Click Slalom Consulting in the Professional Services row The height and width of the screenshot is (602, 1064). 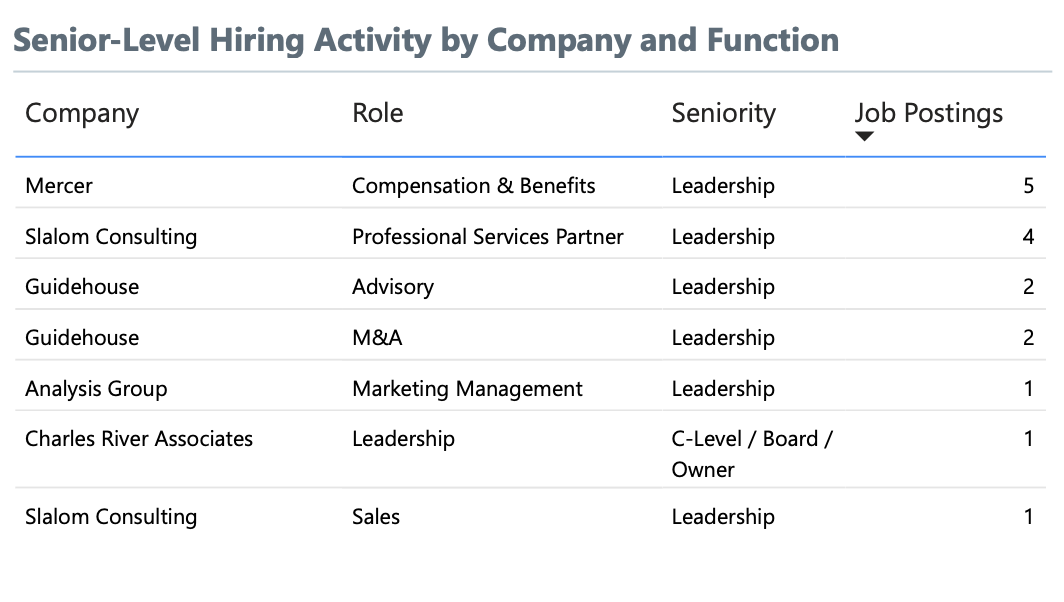click(x=111, y=237)
